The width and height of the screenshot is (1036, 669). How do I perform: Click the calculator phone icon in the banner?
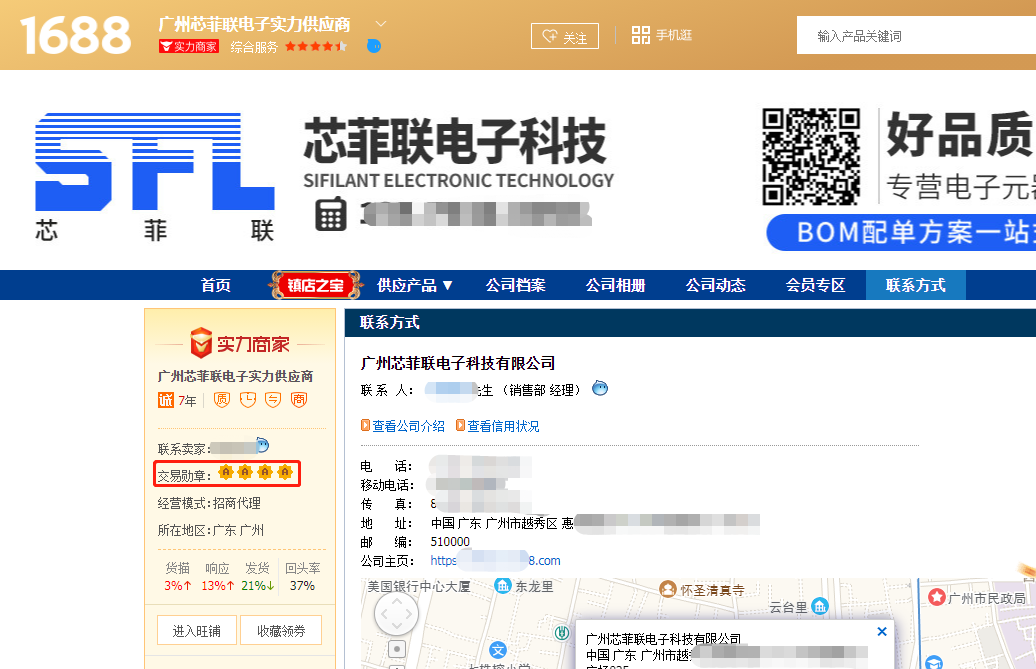[331, 214]
